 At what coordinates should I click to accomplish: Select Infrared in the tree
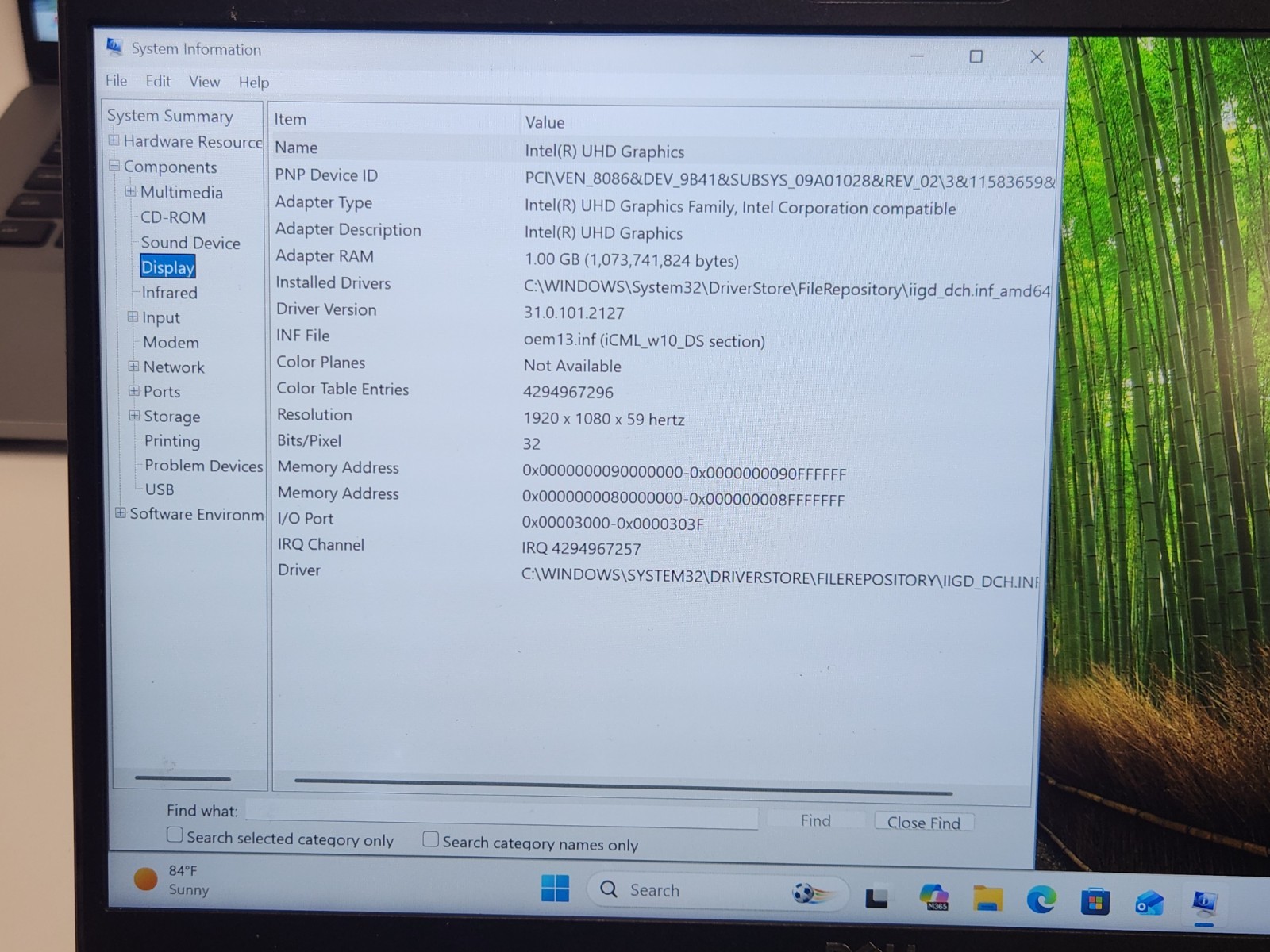click(169, 292)
